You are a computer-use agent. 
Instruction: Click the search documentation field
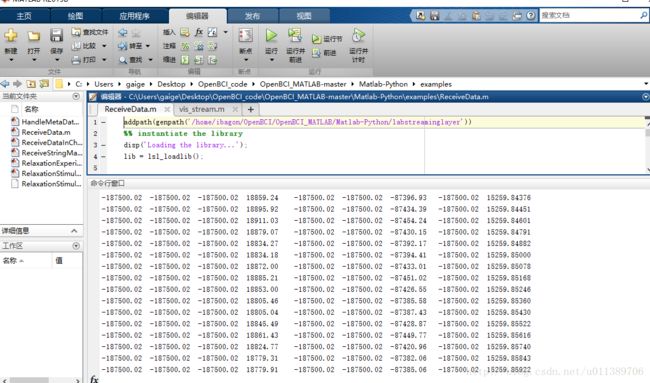point(589,15)
